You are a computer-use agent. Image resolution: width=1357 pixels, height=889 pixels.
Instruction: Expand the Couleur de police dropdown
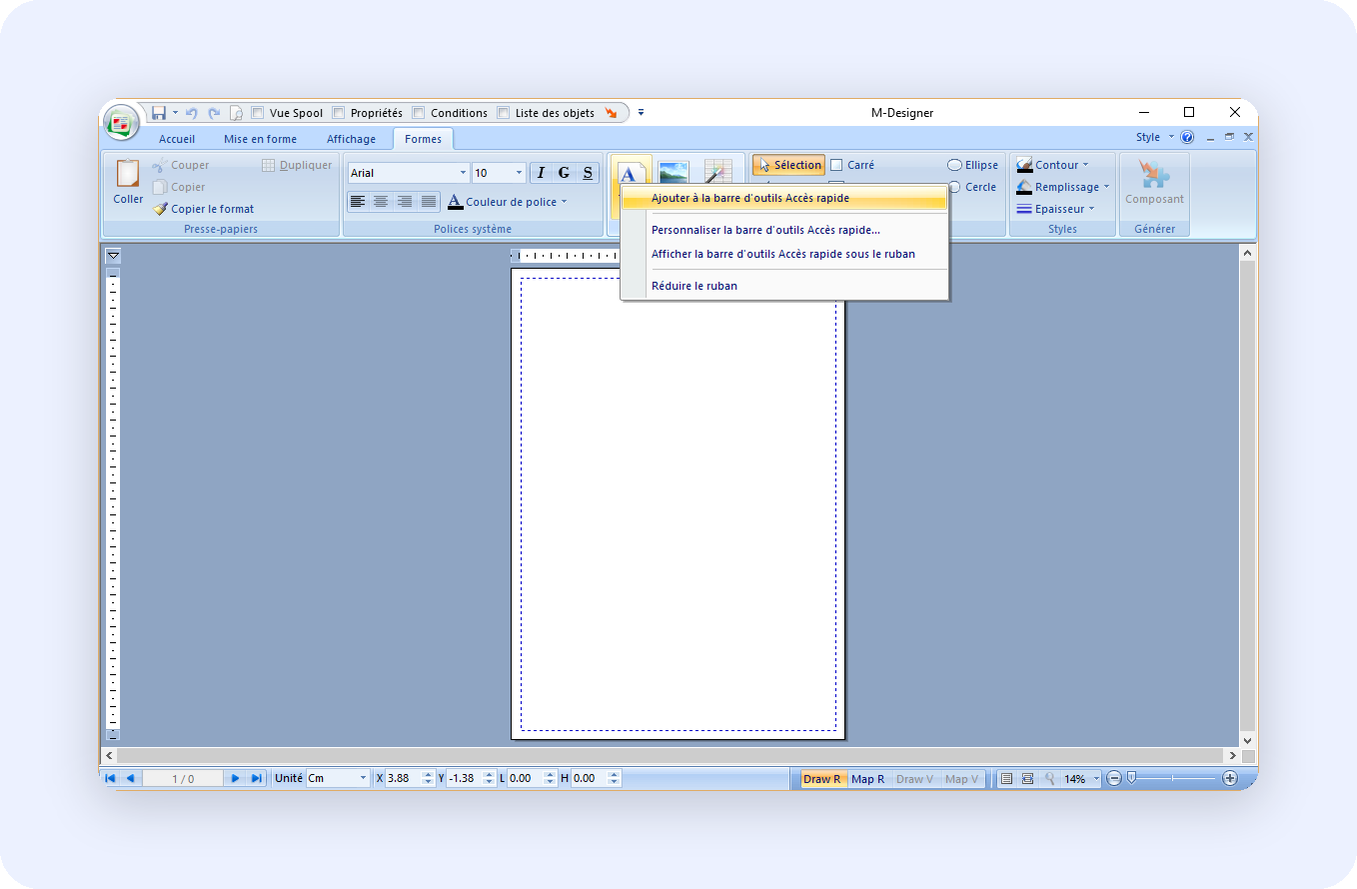click(564, 202)
